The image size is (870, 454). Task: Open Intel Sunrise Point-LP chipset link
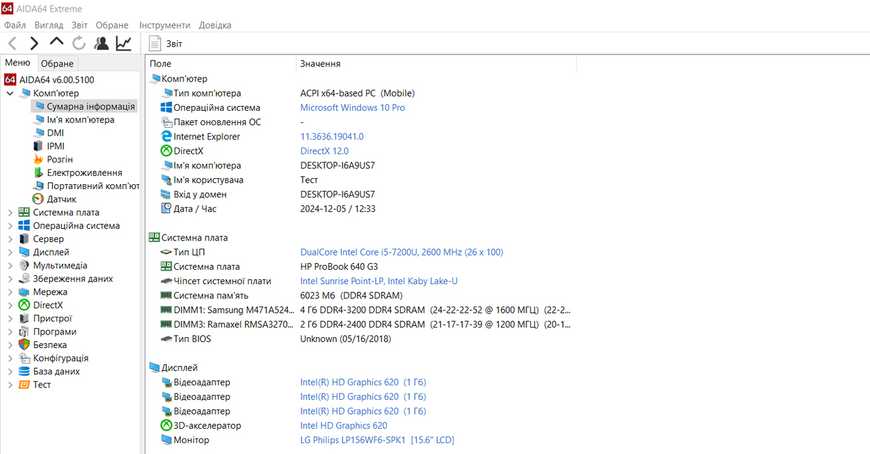tap(379, 281)
